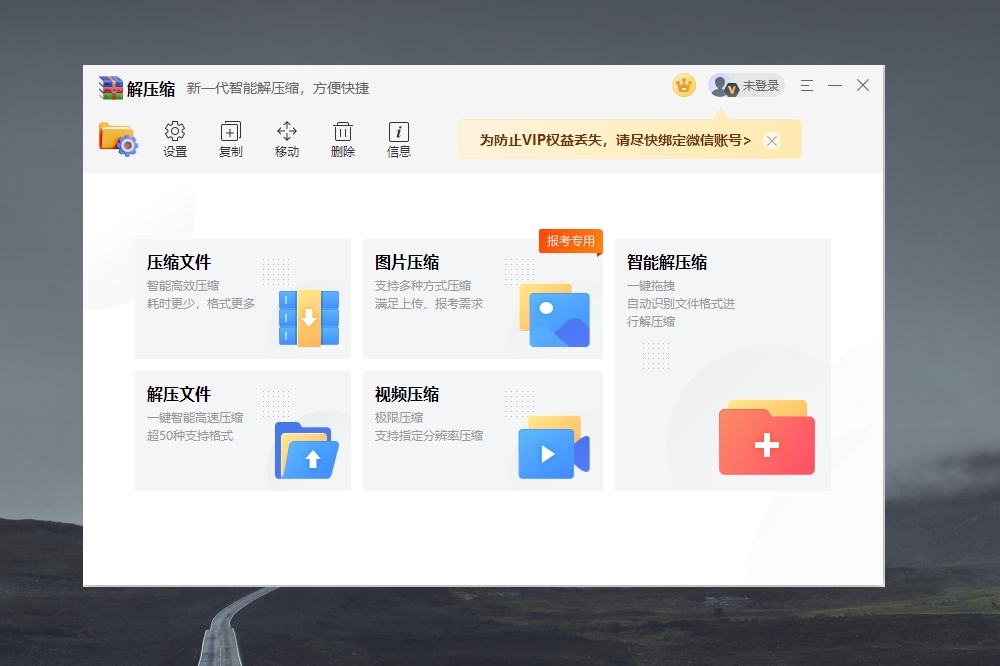The height and width of the screenshot is (666, 1000).
Task: Click the red folder plus icon
Action: coord(766,438)
